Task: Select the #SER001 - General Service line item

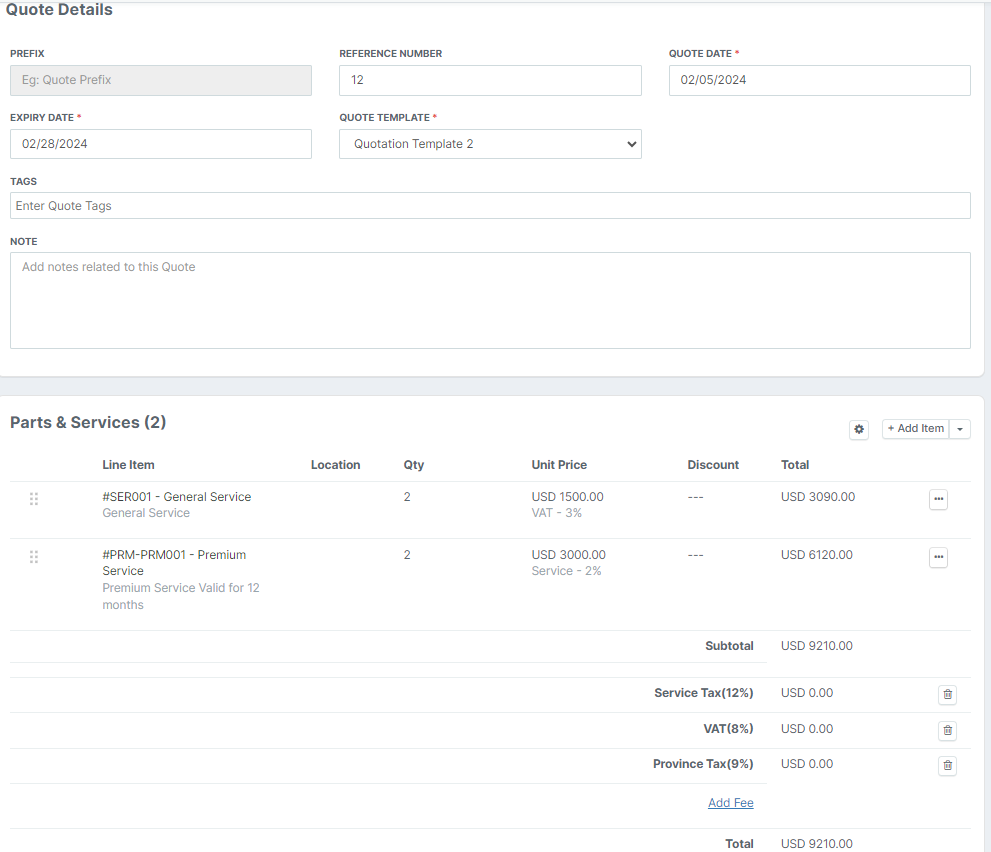Action: pyautogui.click(x=177, y=497)
